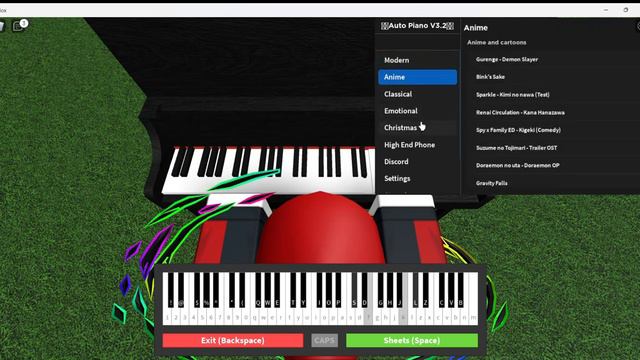Screen dimensions: 640x360
Task: Play the Gravity Falls song
Action: (491, 183)
